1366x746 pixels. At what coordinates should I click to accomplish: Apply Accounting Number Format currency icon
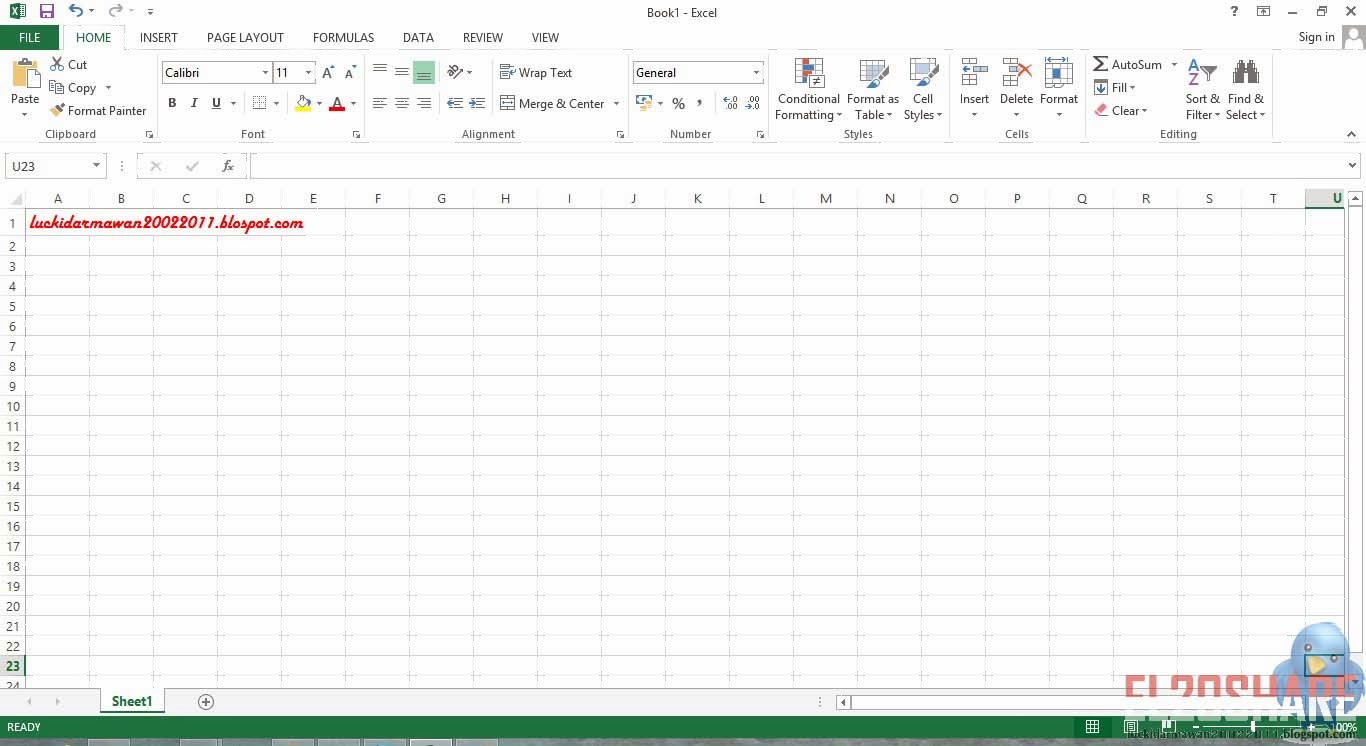point(643,103)
